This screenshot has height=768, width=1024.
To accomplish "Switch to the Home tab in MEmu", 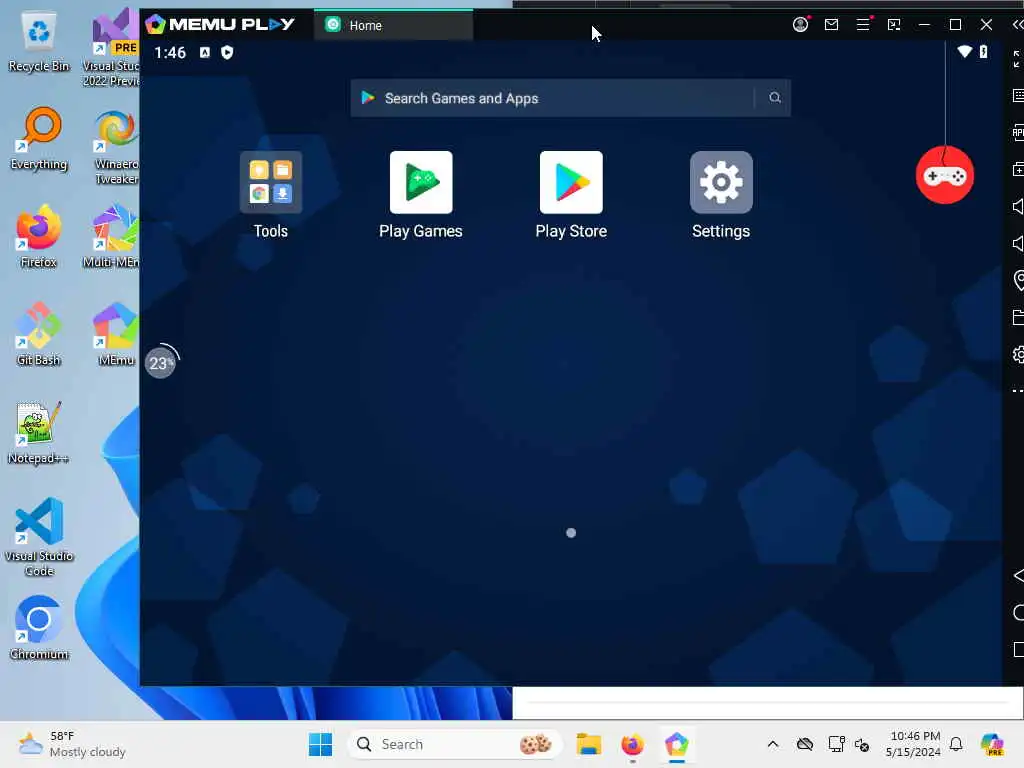I will tap(393, 25).
